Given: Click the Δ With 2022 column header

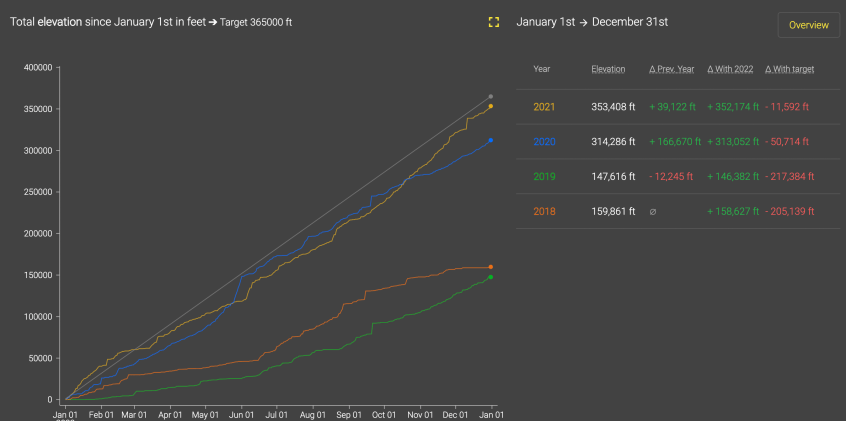Looking at the screenshot, I should pos(729,69).
